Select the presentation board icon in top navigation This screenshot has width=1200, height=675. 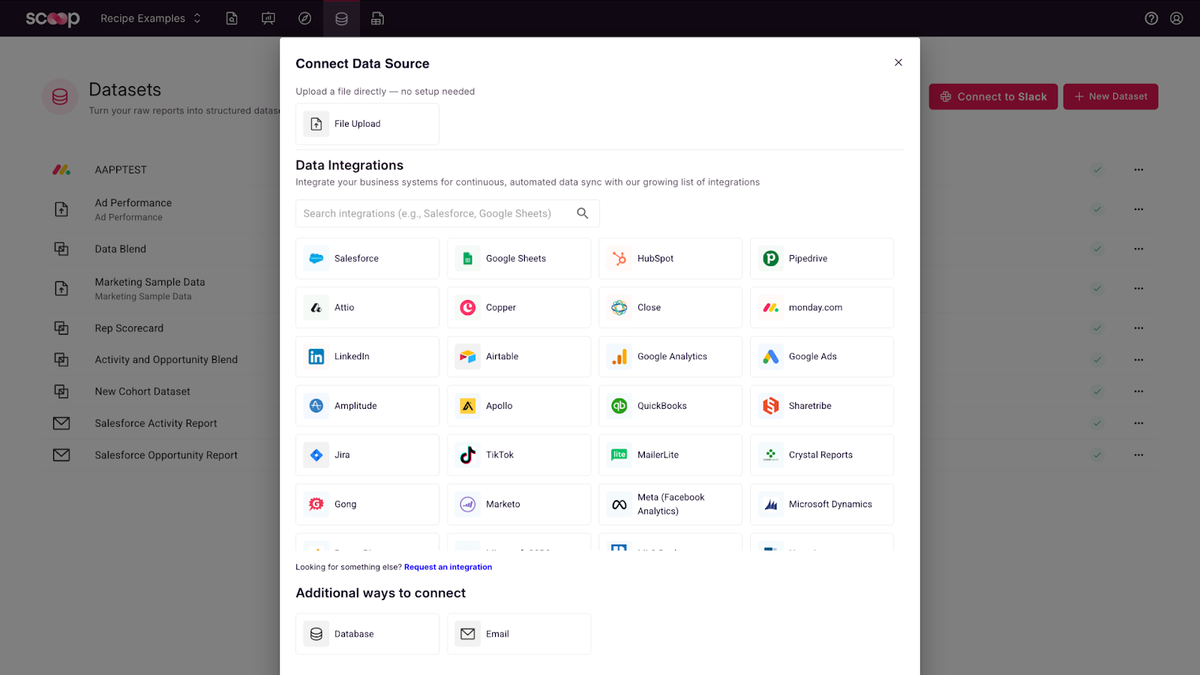point(268,18)
